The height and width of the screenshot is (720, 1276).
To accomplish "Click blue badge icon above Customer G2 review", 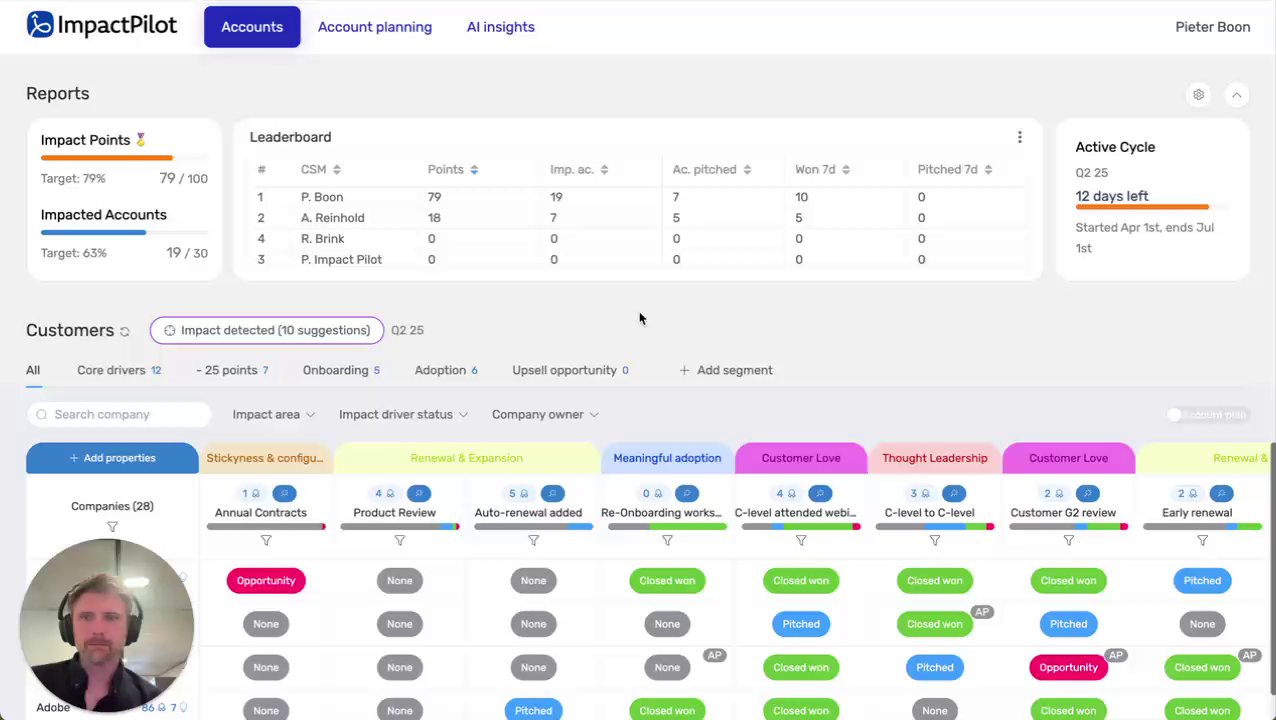I will (x=1087, y=493).
